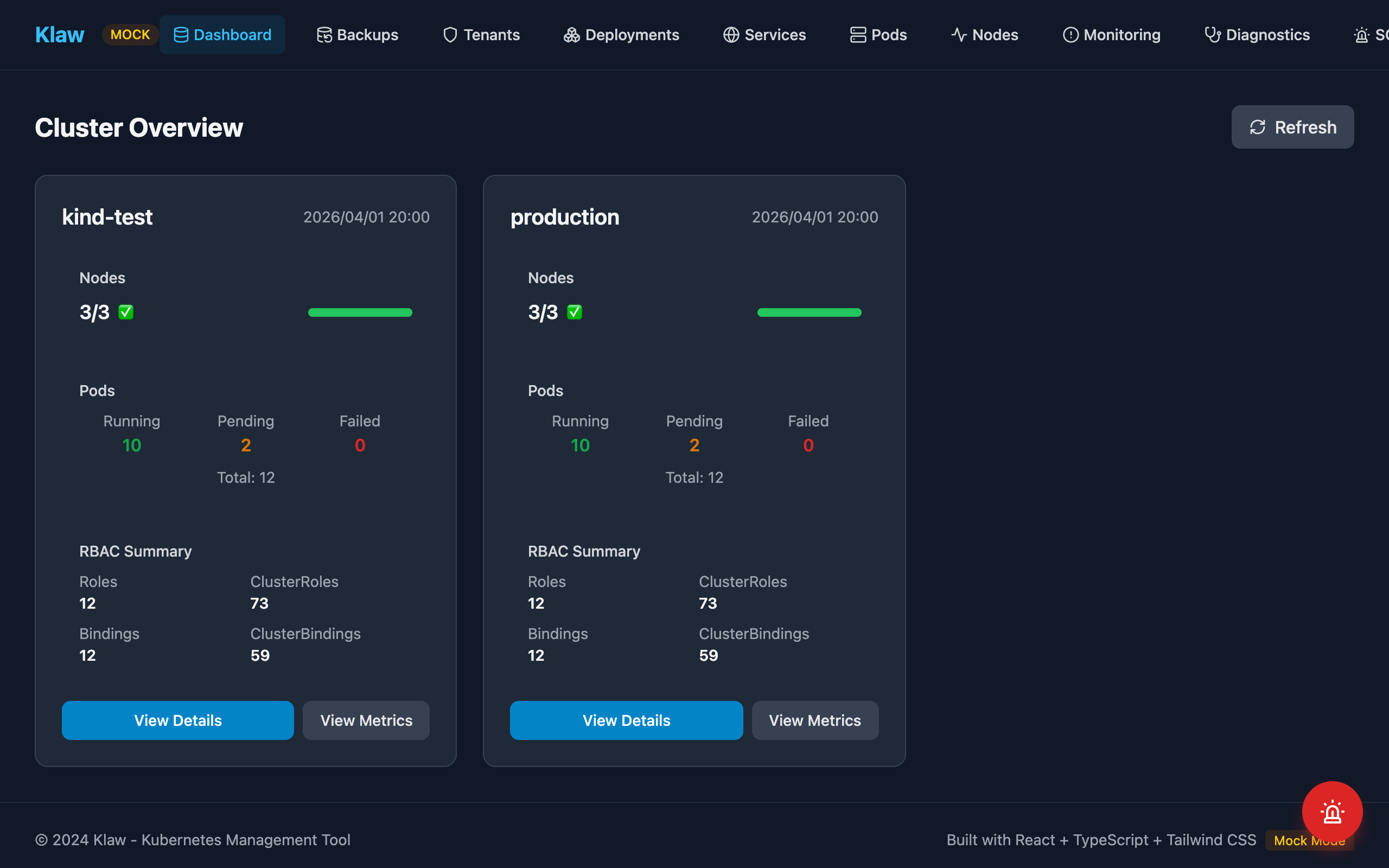Click Total: 12 in kind-test card
Image resolution: width=1389 pixels, height=868 pixels.
246,477
